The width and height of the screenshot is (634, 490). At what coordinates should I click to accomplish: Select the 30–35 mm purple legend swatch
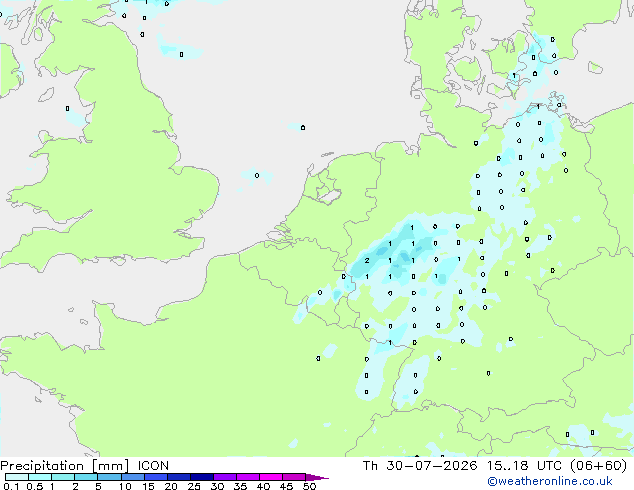pyautogui.click(x=225, y=477)
